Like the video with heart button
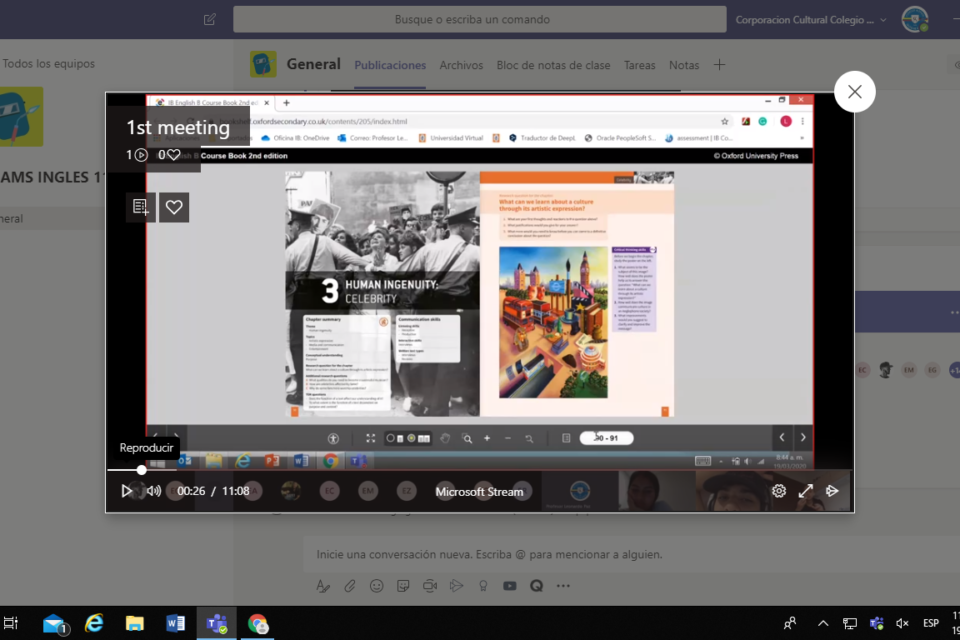960x640 pixels. (174, 207)
